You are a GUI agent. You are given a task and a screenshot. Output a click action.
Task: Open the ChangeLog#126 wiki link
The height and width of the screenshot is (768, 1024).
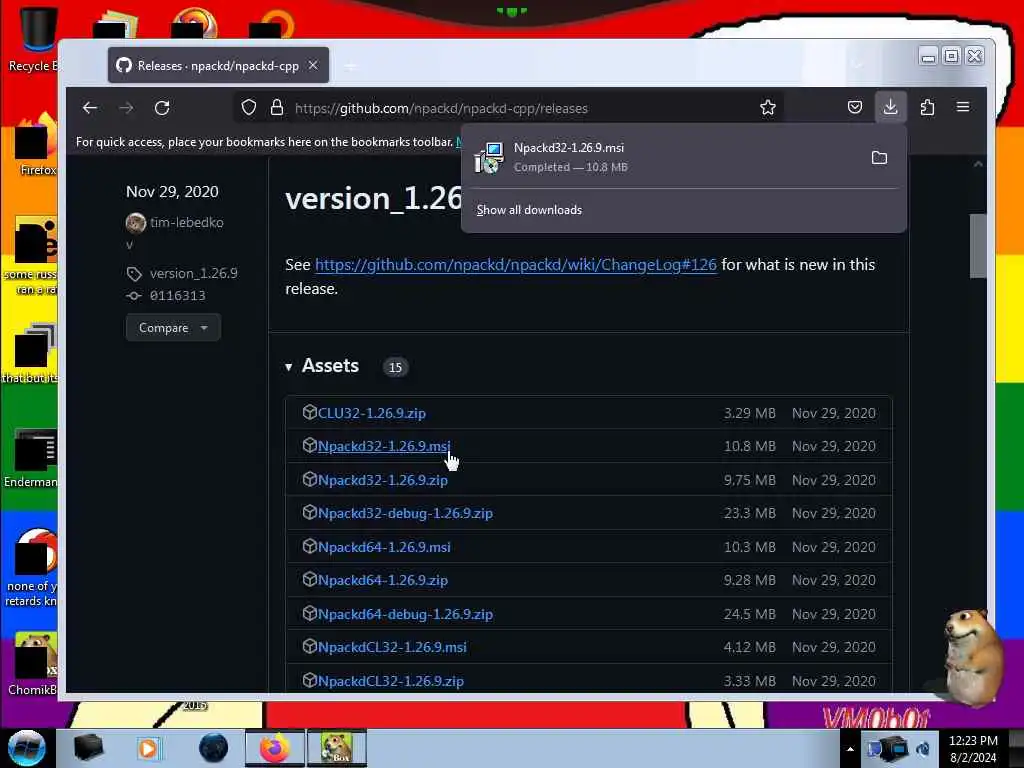tap(515, 264)
